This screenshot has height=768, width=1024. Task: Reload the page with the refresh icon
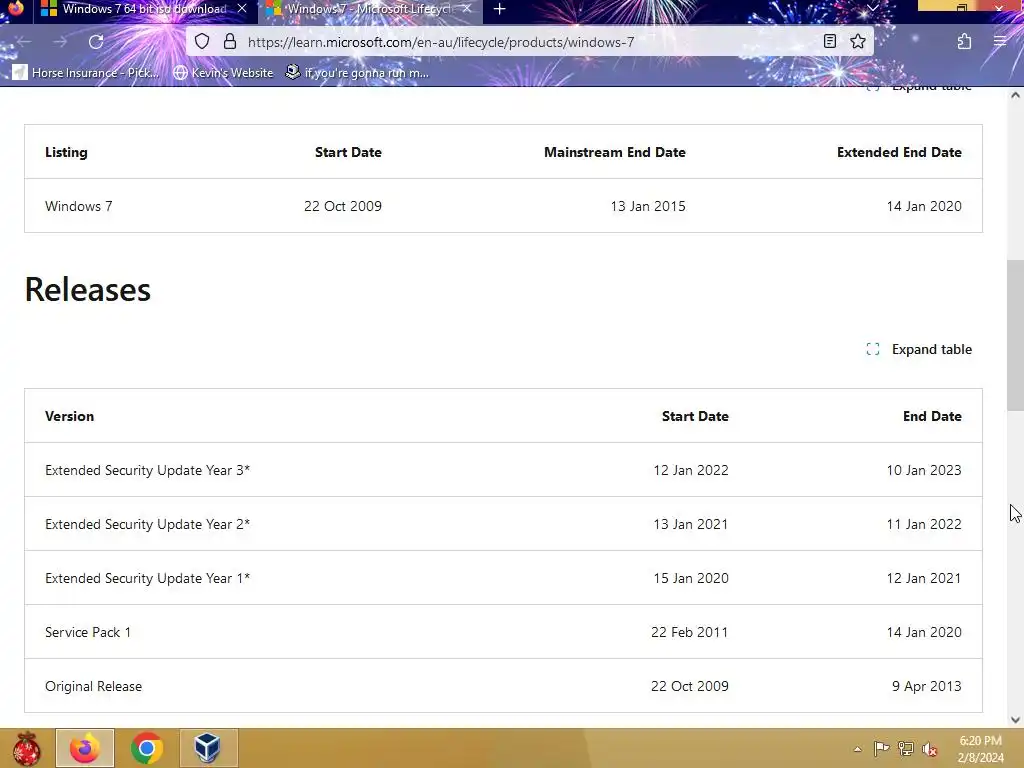coord(96,42)
